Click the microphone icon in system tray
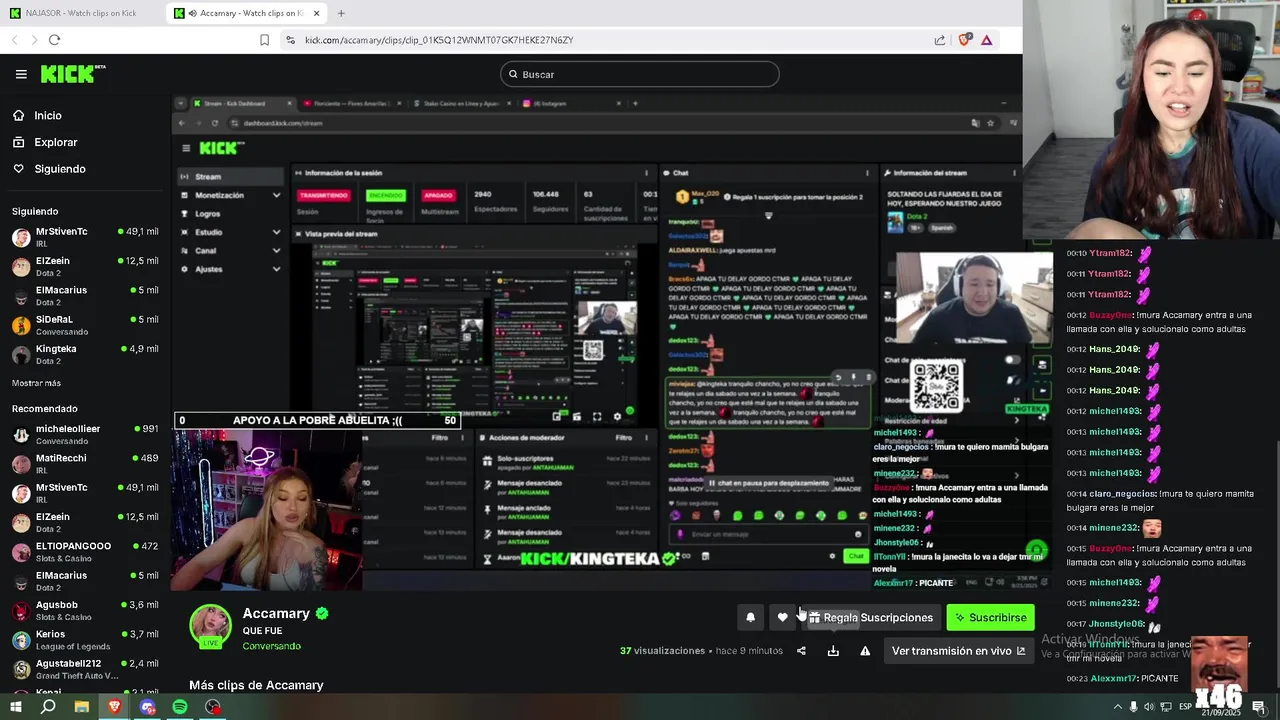 [1133, 707]
